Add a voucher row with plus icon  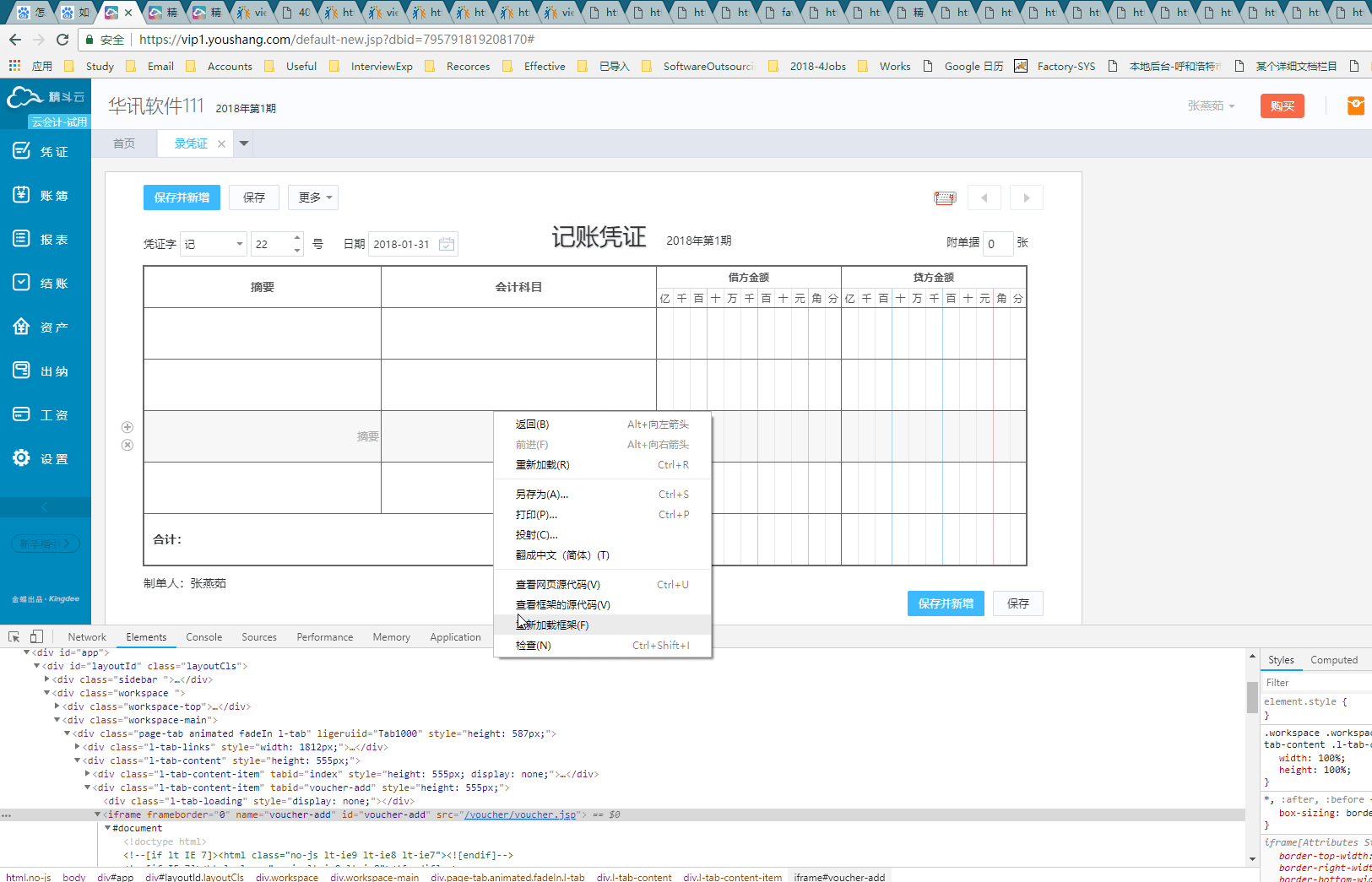tap(127, 427)
